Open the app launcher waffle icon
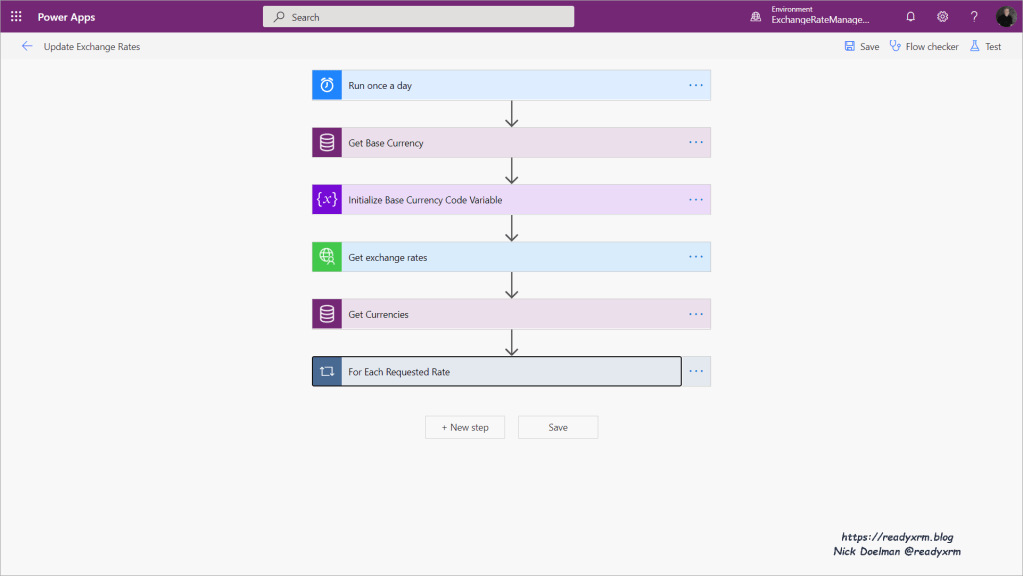 16,17
